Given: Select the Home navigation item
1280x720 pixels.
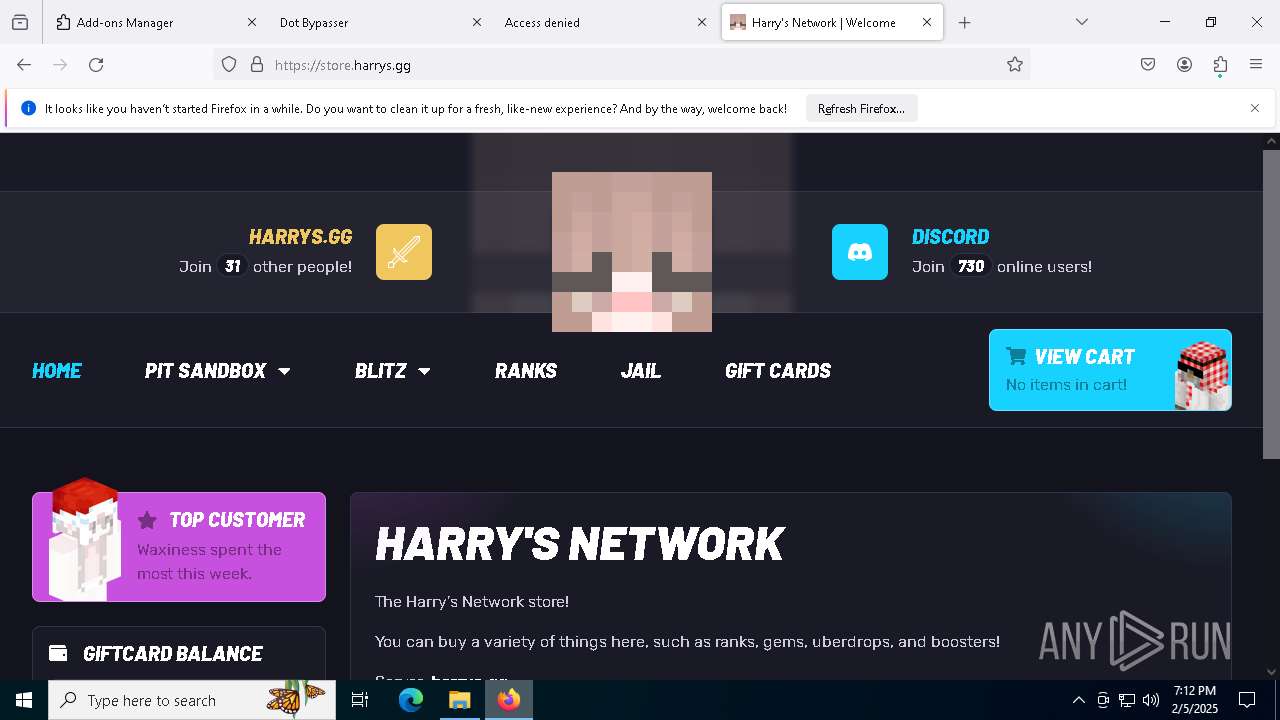Looking at the screenshot, I should 57,371.
